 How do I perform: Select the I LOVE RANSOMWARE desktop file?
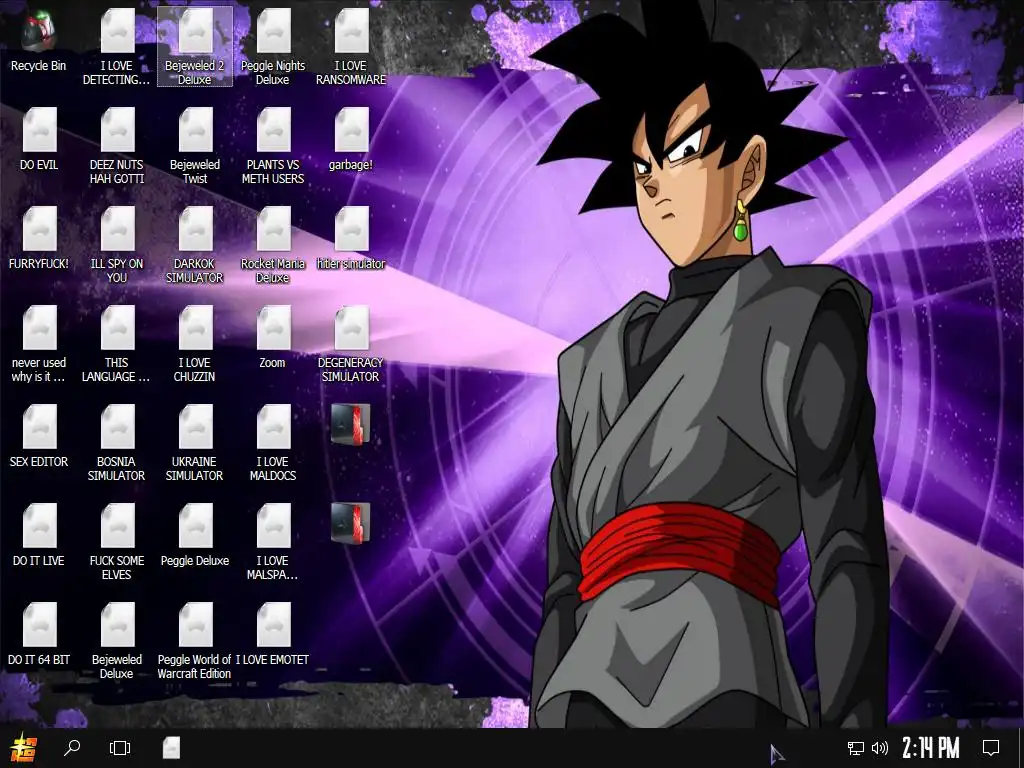coord(351,47)
